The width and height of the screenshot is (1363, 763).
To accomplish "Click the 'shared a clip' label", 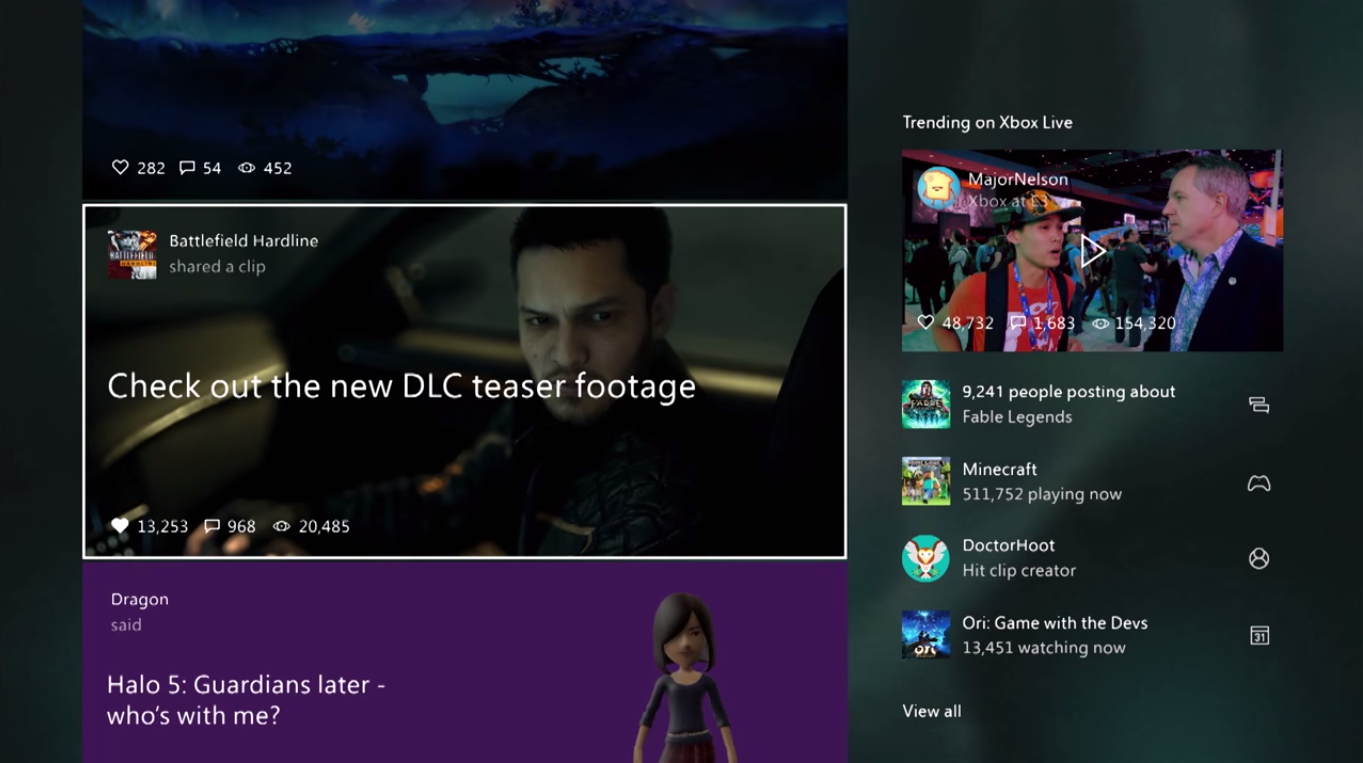I will click(x=217, y=267).
